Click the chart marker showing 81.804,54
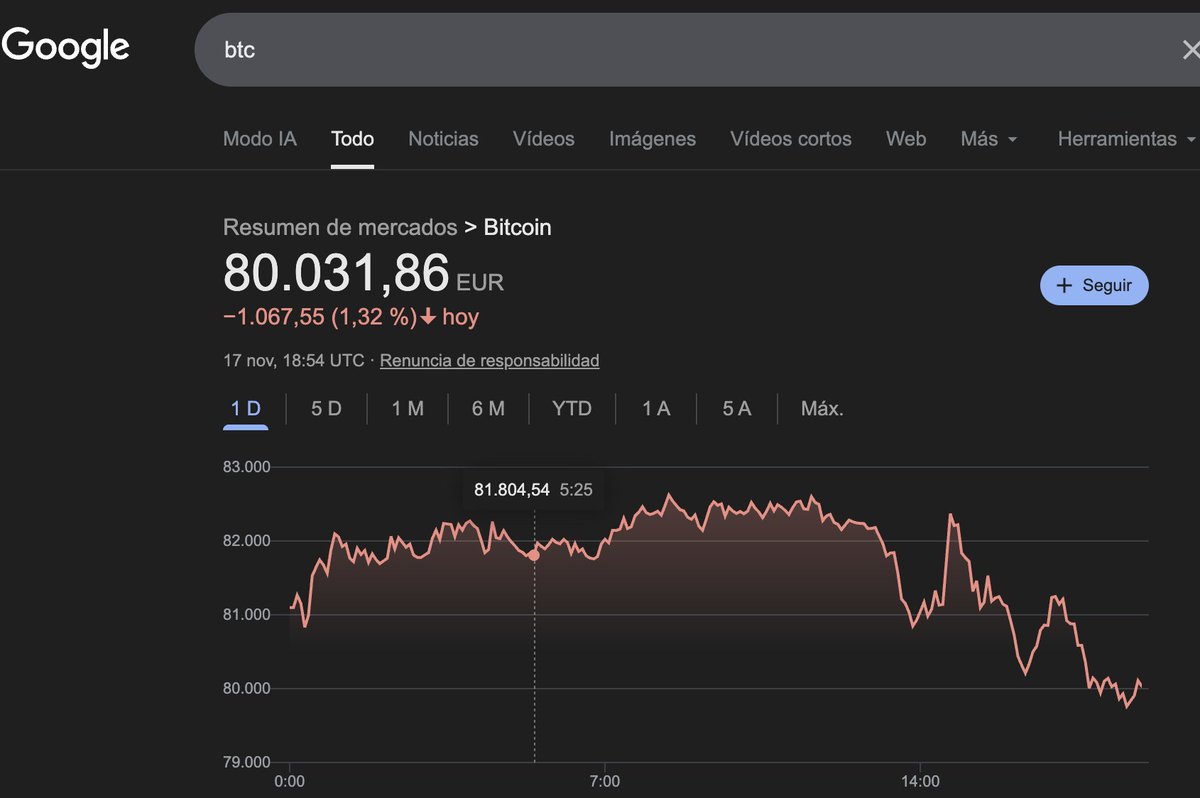1200x798 pixels. [535, 553]
